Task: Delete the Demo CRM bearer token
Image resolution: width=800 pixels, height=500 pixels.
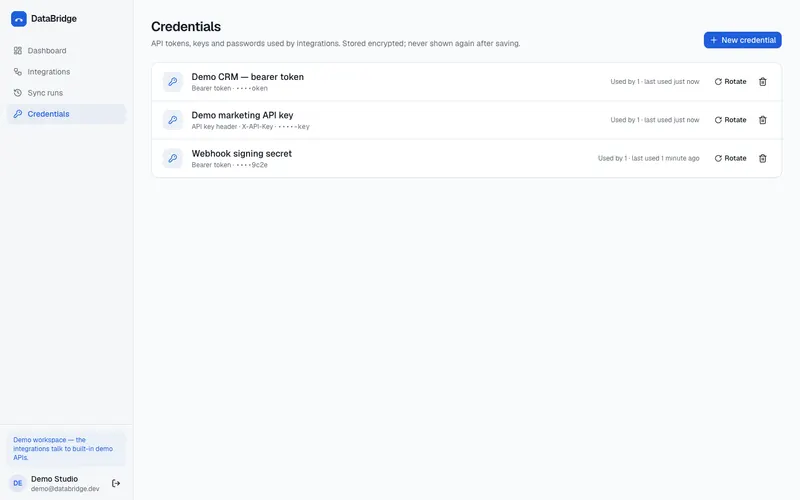Action: point(762,82)
